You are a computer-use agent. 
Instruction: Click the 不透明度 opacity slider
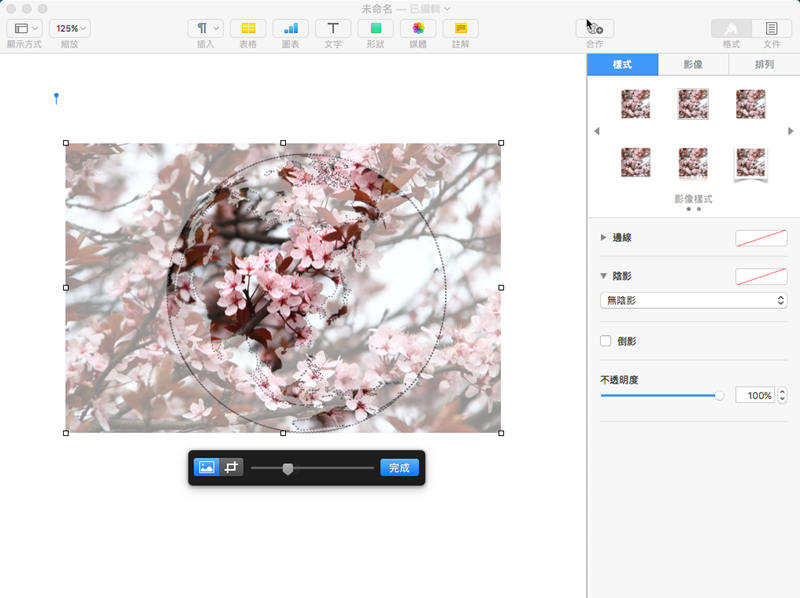660,396
